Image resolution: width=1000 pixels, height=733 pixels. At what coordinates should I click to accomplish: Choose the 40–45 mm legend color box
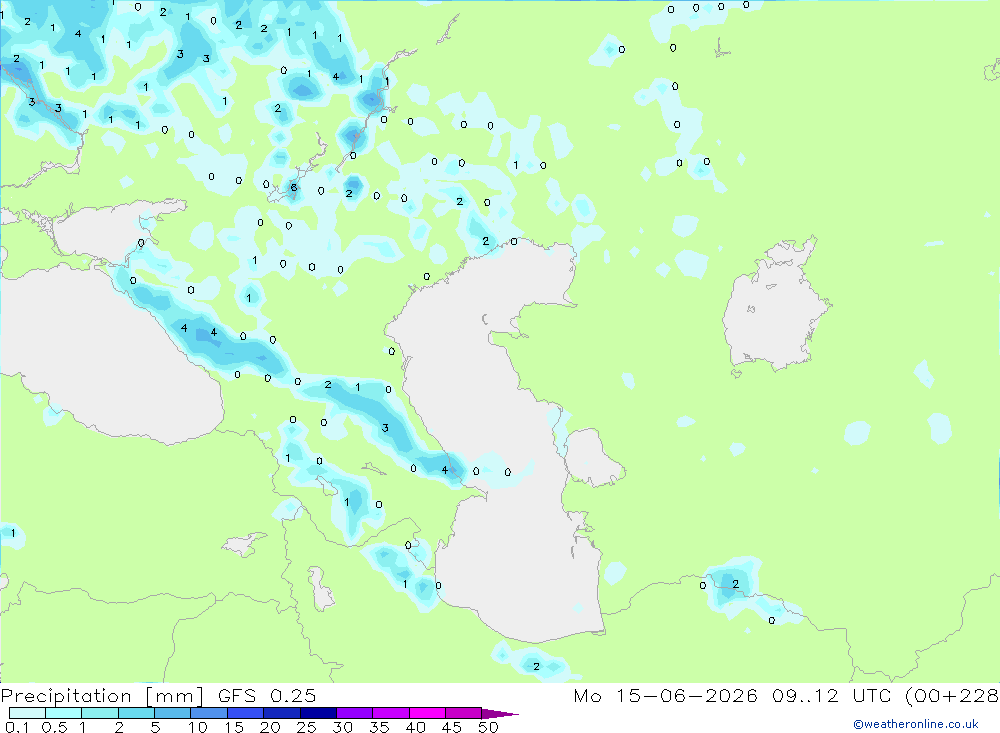(427, 713)
